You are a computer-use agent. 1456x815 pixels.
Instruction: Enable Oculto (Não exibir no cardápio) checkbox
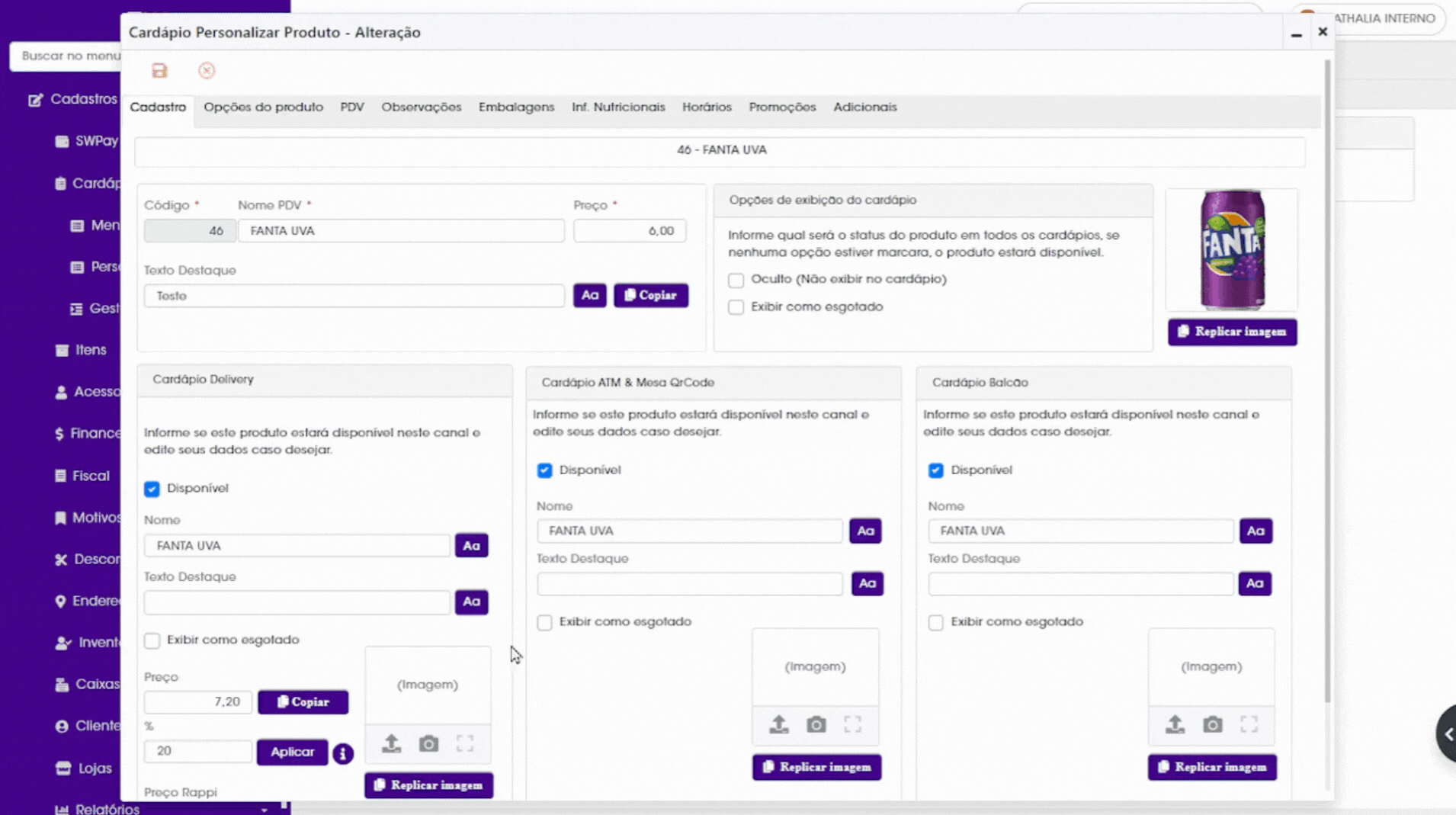(736, 280)
